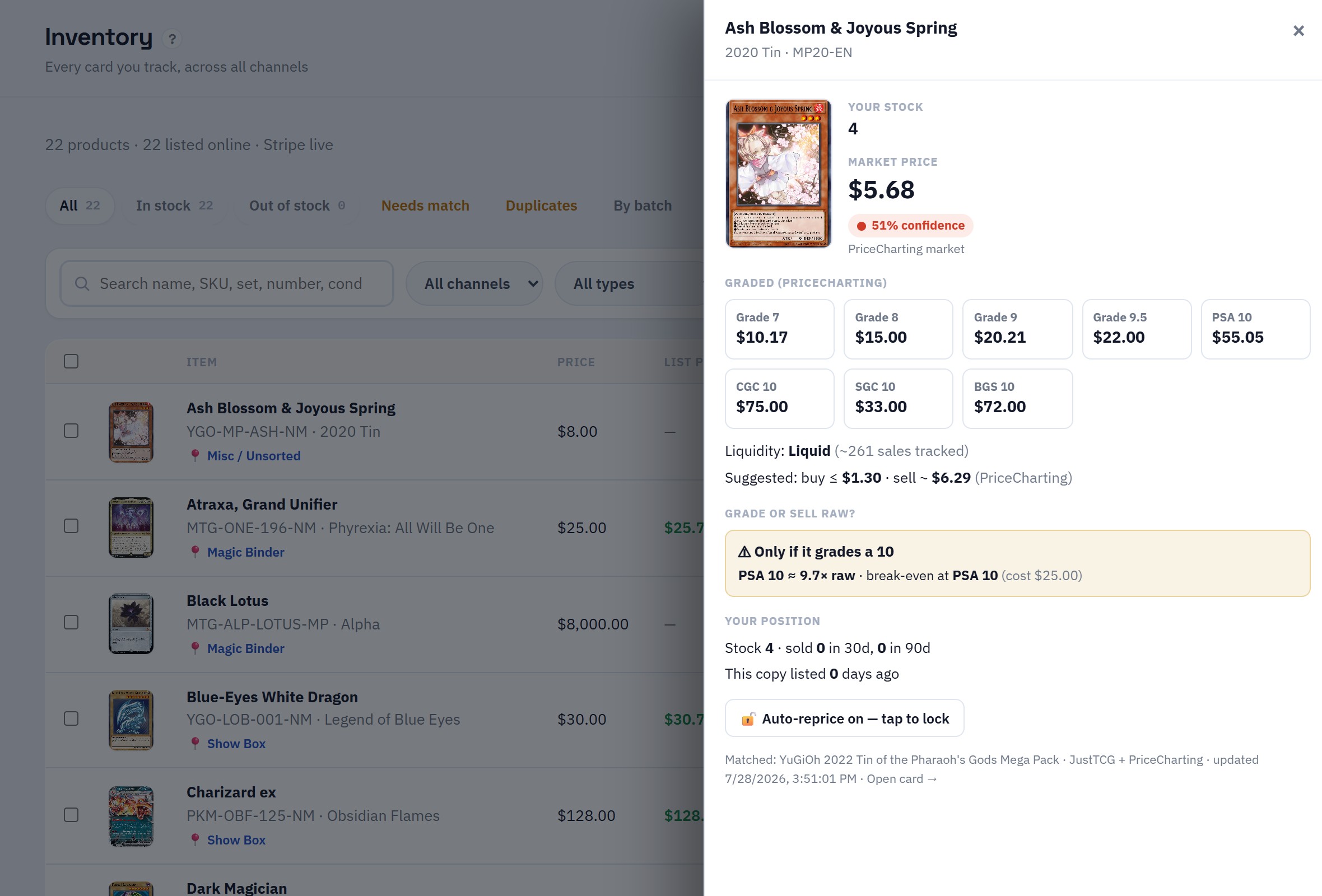This screenshot has width=1322, height=896.
Task: Click the search magnifier icon
Action: [82, 283]
